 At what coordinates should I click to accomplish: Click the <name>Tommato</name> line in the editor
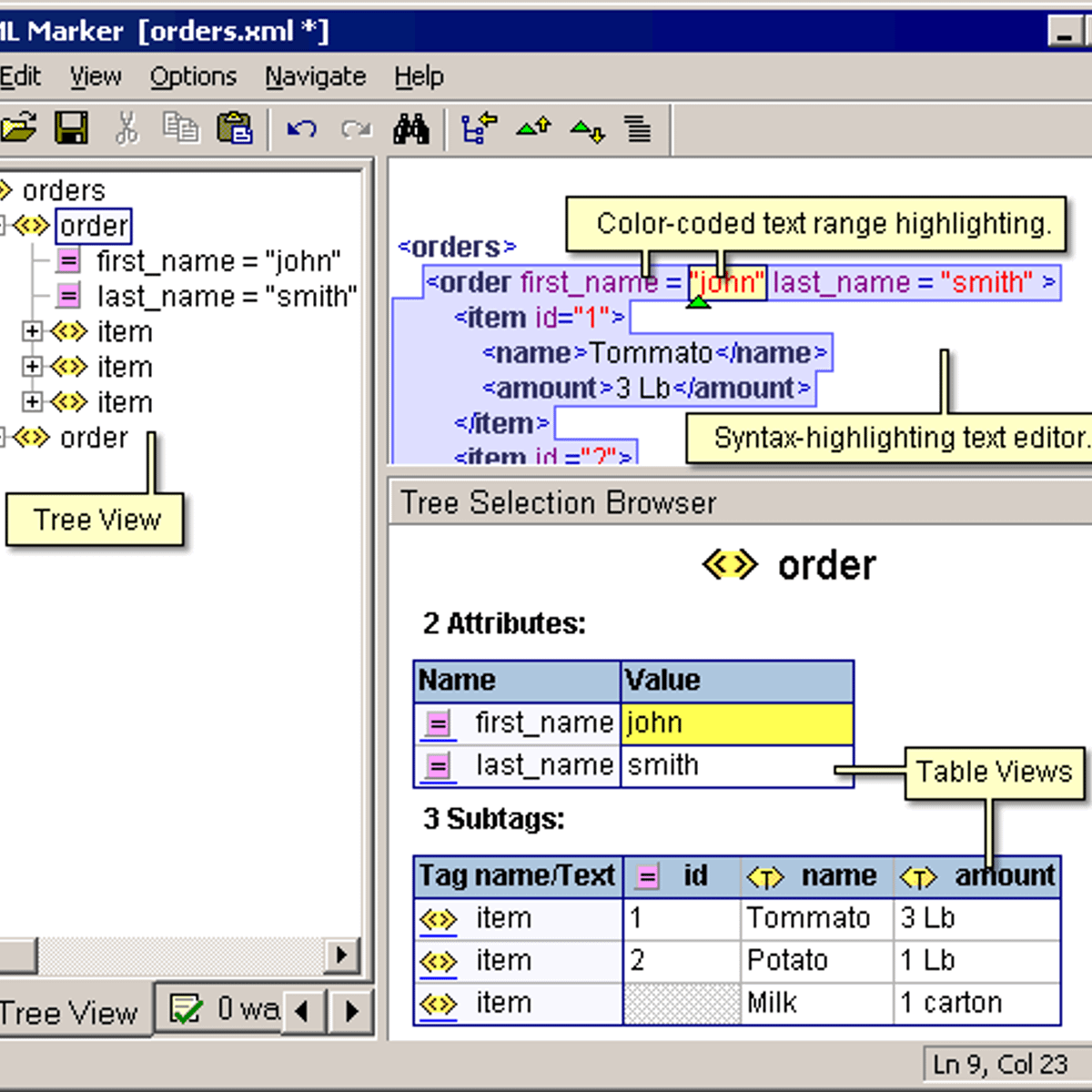pyautogui.click(x=654, y=353)
